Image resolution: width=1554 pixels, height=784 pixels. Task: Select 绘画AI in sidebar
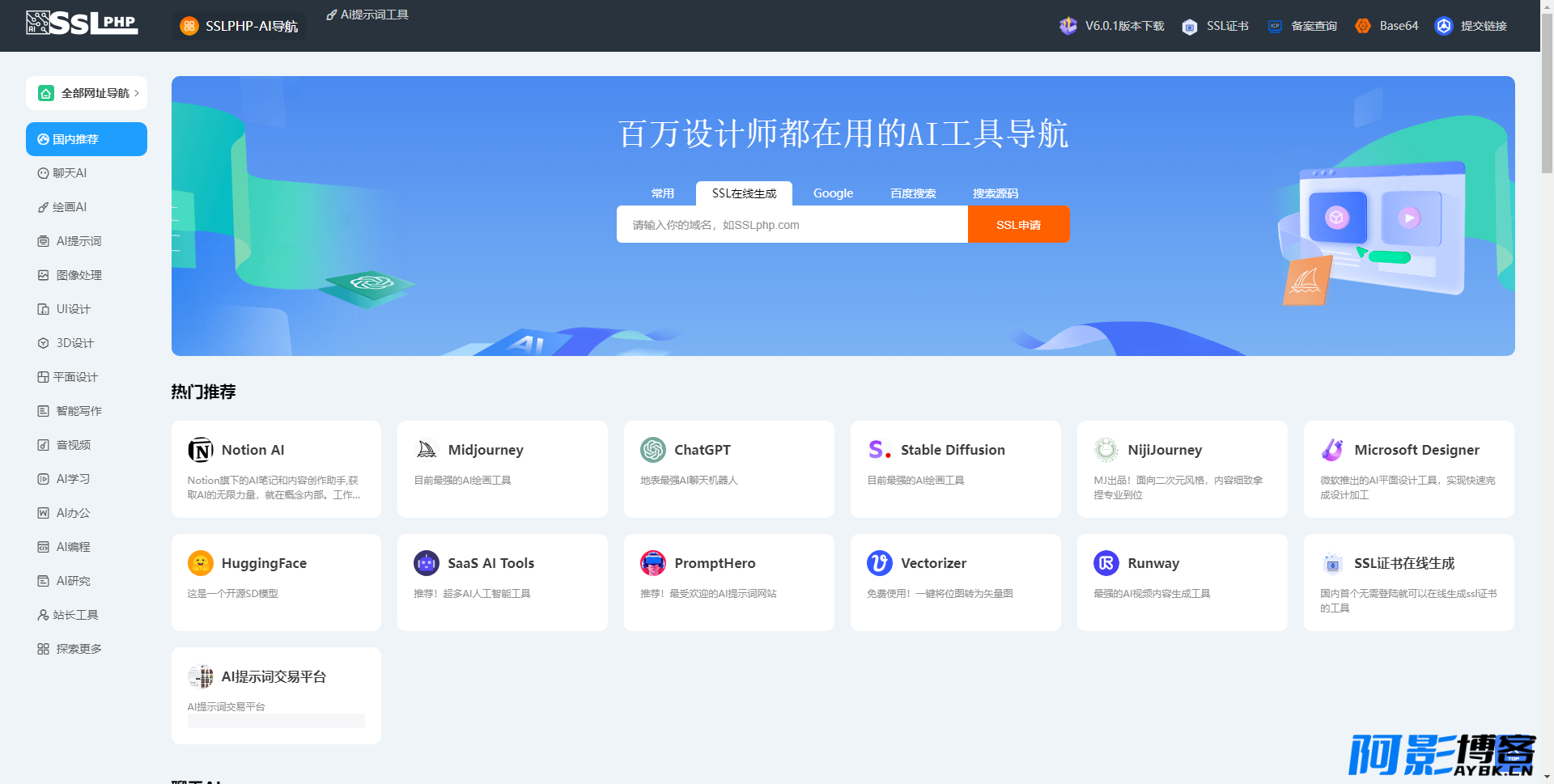click(87, 207)
